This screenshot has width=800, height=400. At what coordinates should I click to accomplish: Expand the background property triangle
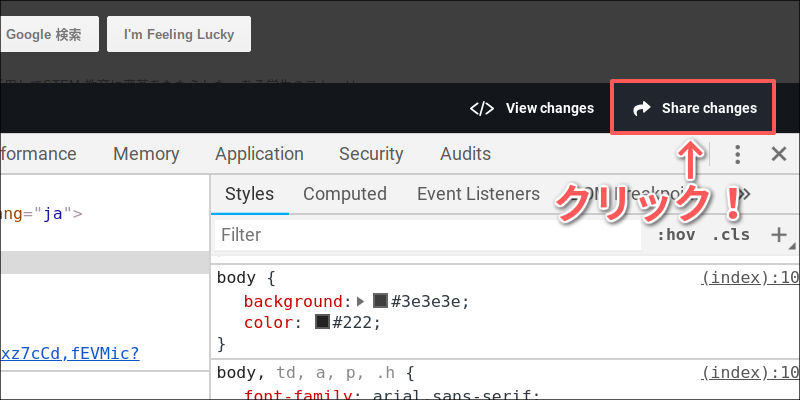pyautogui.click(x=361, y=302)
